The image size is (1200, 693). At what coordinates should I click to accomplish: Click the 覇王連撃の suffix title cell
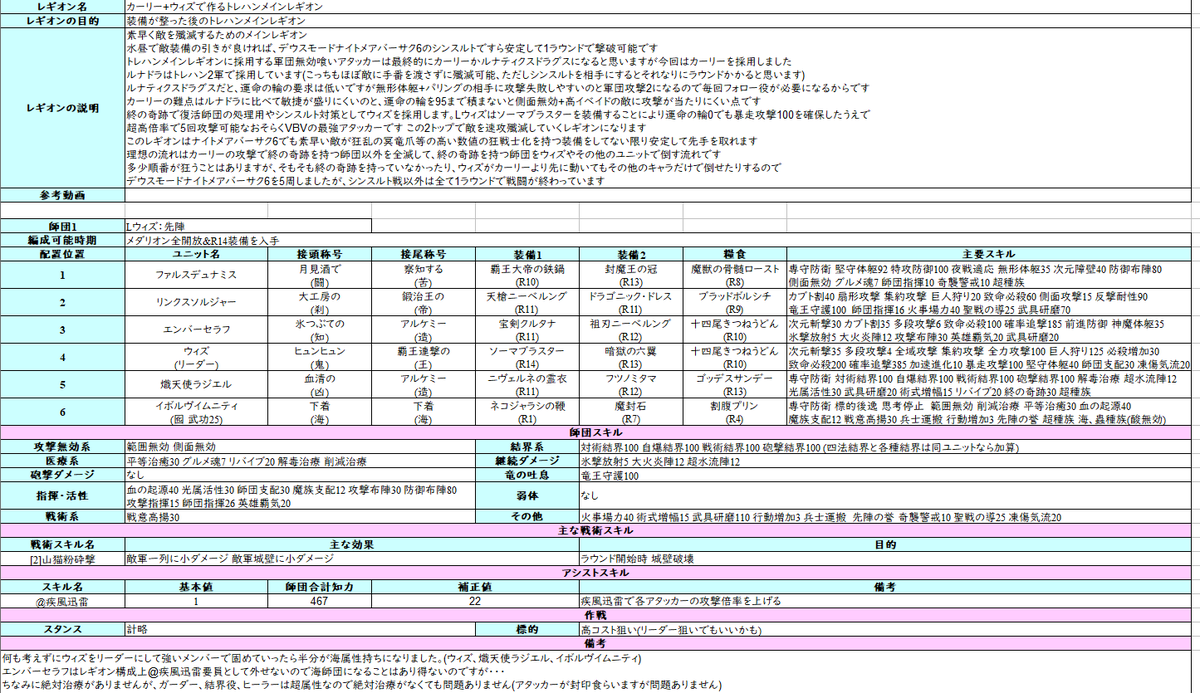point(422,358)
